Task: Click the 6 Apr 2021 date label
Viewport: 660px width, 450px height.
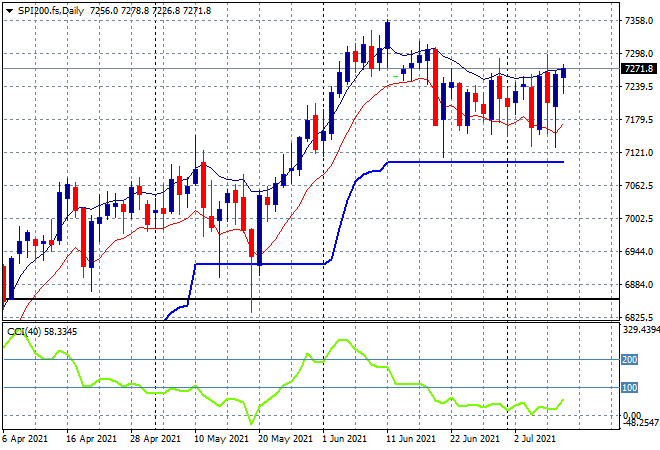Action: coord(25,439)
